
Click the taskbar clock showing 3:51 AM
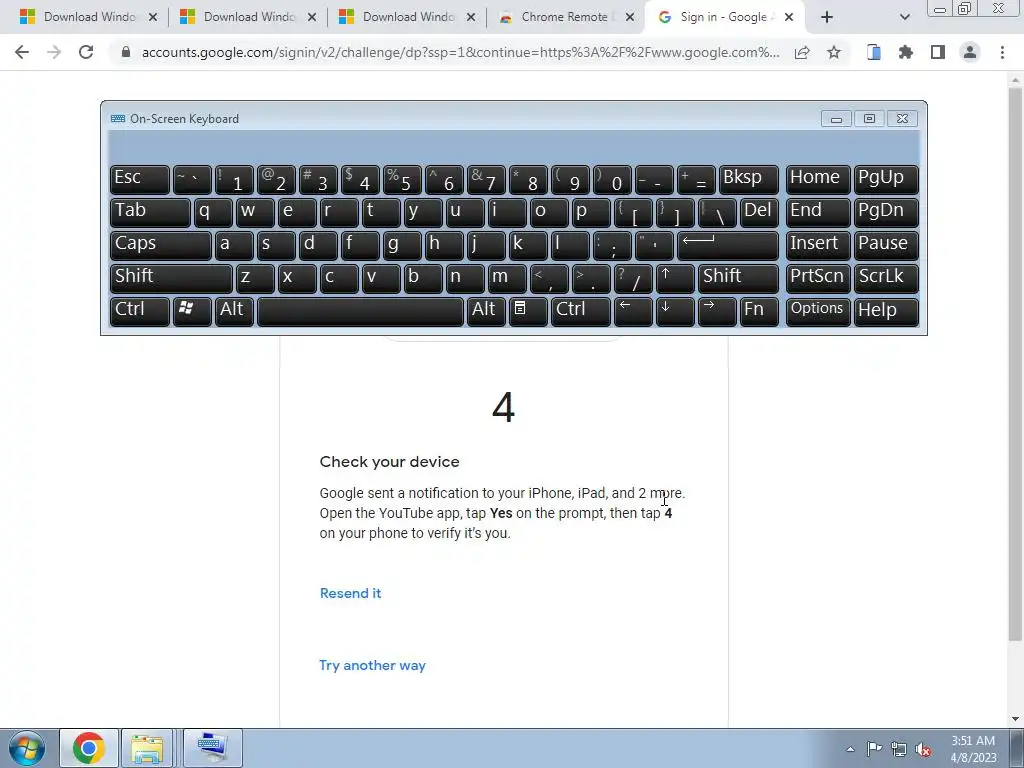tap(973, 749)
